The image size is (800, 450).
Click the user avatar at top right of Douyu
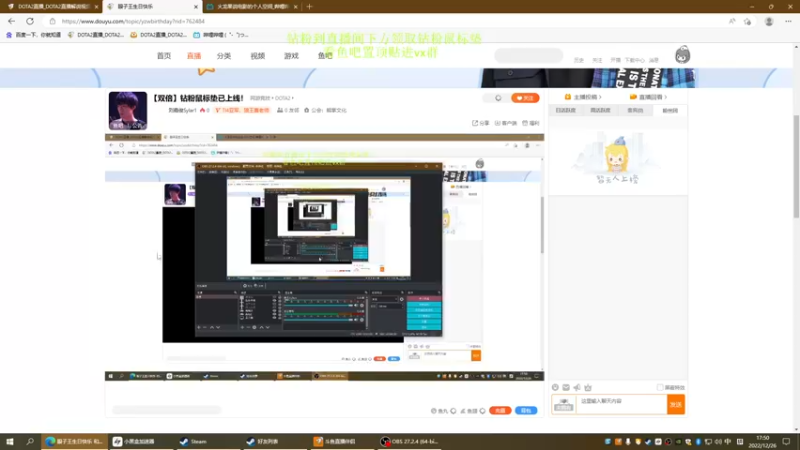tap(682, 55)
